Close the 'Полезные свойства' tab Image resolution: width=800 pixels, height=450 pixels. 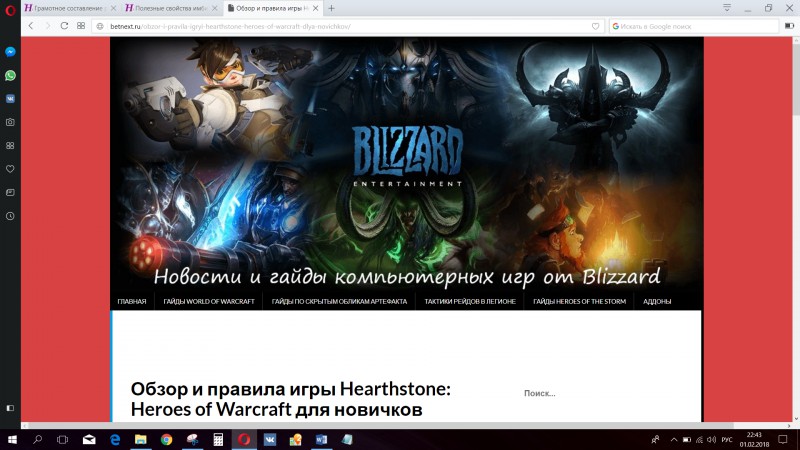coord(215,8)
